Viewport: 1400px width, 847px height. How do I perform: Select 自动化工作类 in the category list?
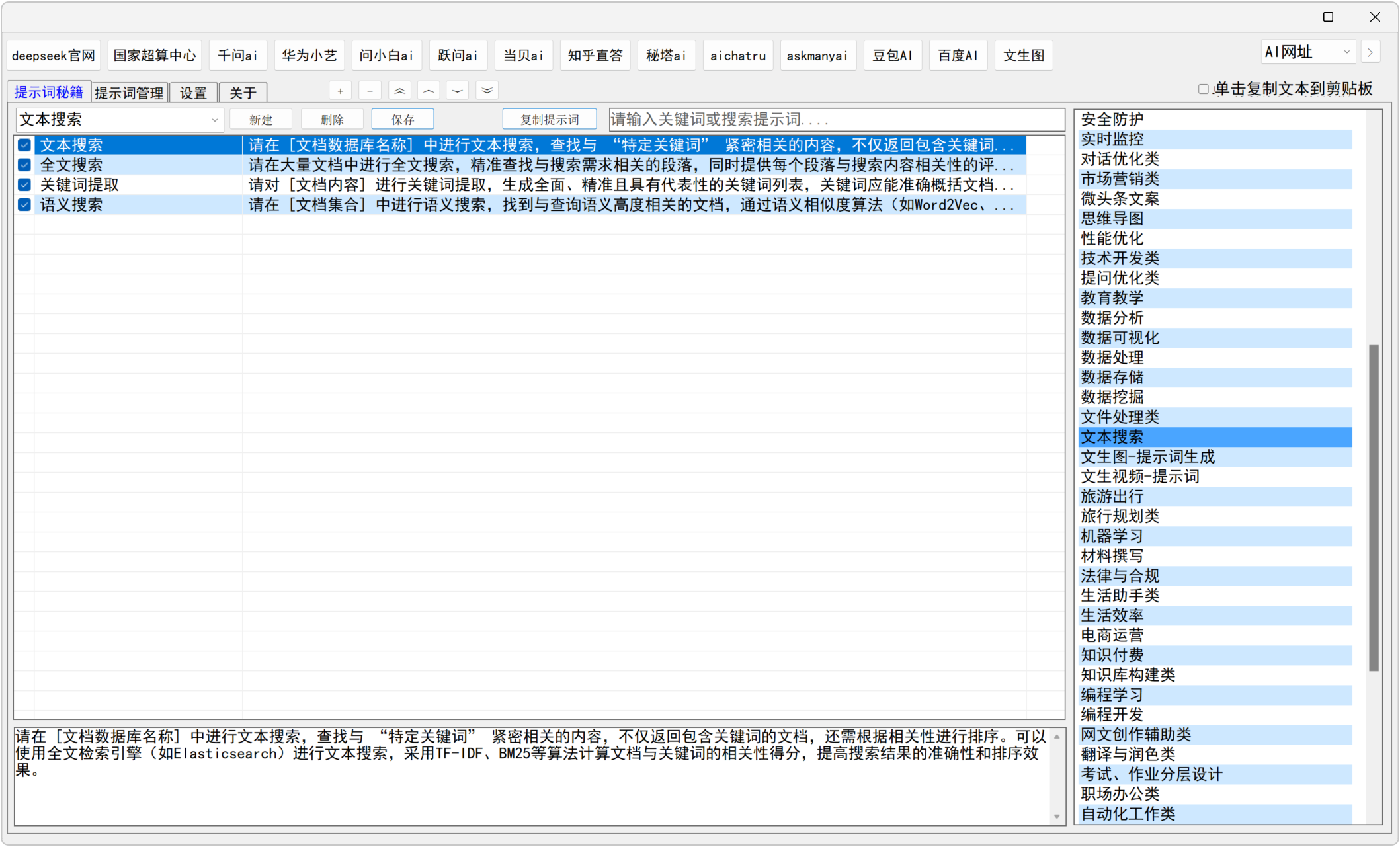1215,814
